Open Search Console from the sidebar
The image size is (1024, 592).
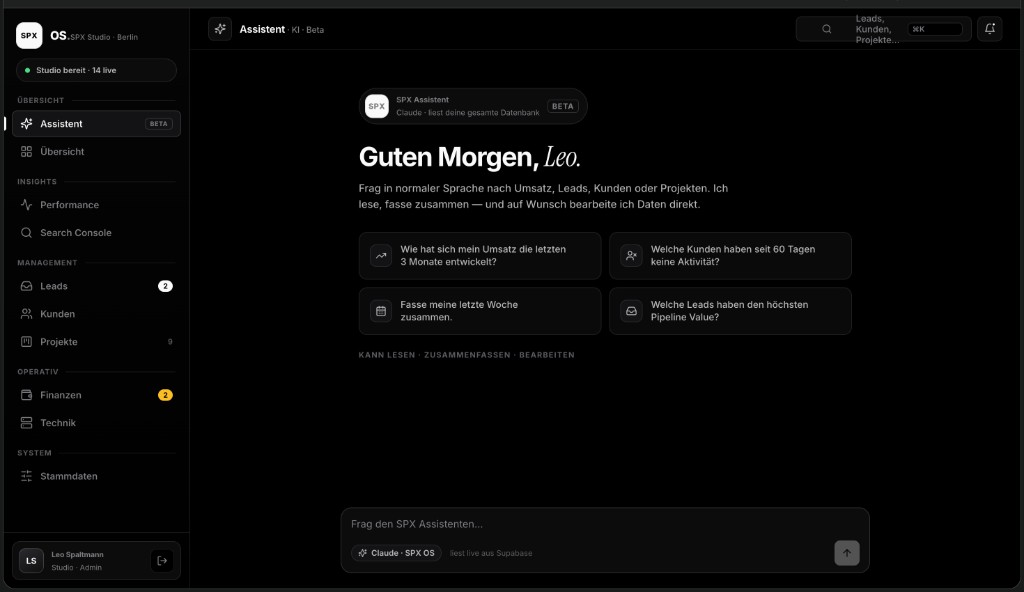point(97,233)
